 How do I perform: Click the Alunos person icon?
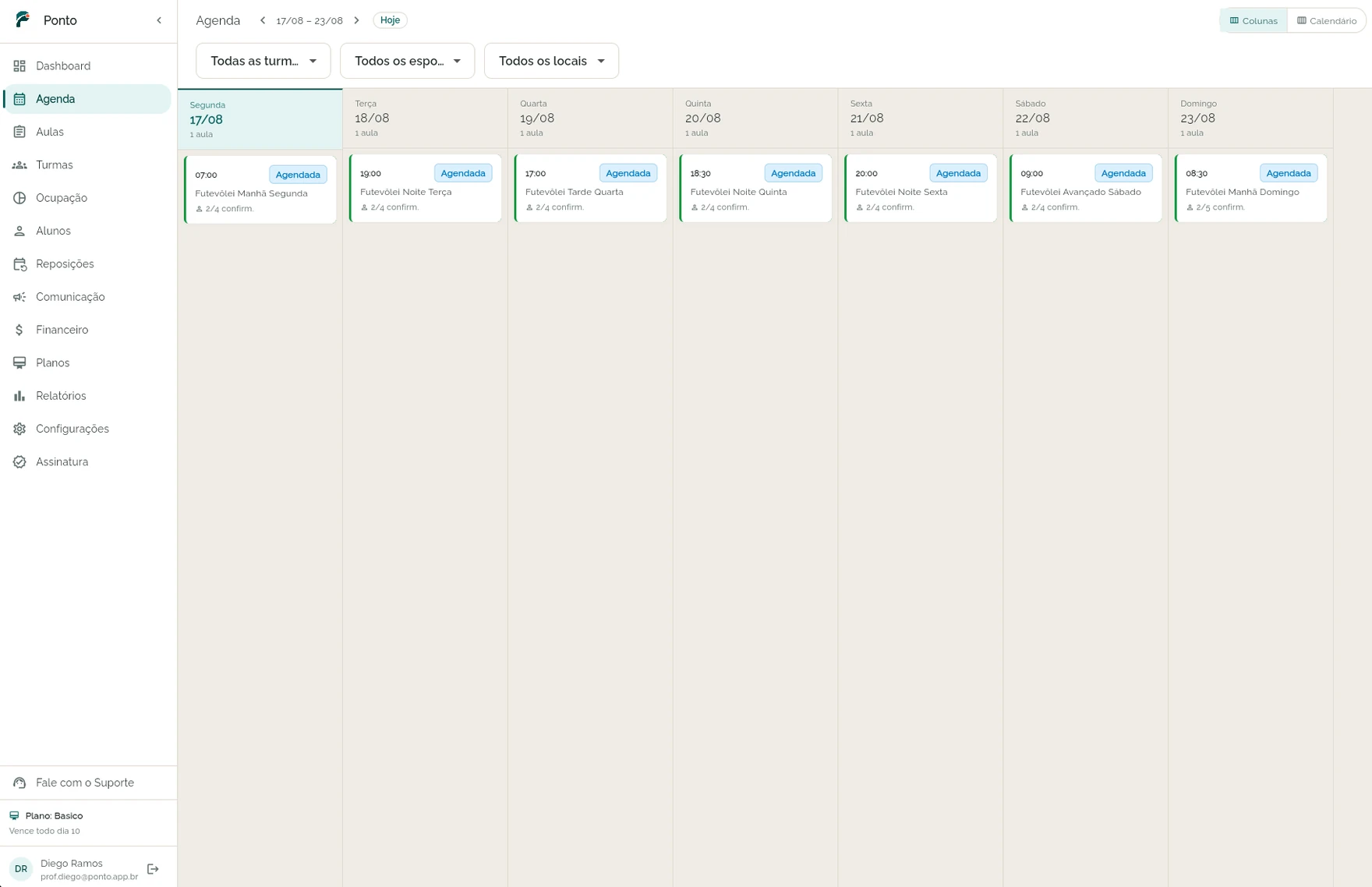pos(19,231)
